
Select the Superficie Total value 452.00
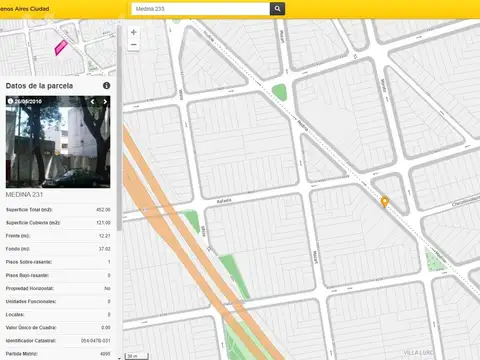(103, 210)
